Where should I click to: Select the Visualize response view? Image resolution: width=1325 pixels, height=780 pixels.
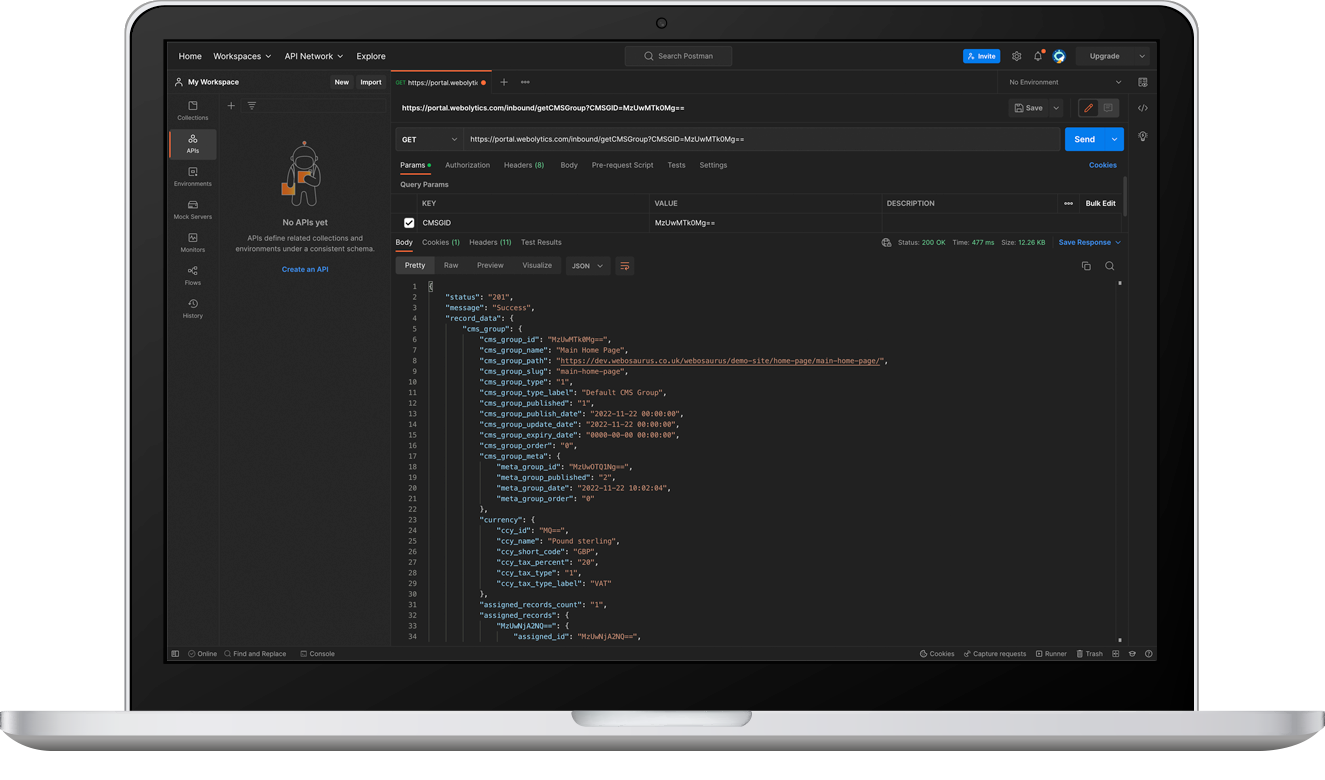point(537,266)
